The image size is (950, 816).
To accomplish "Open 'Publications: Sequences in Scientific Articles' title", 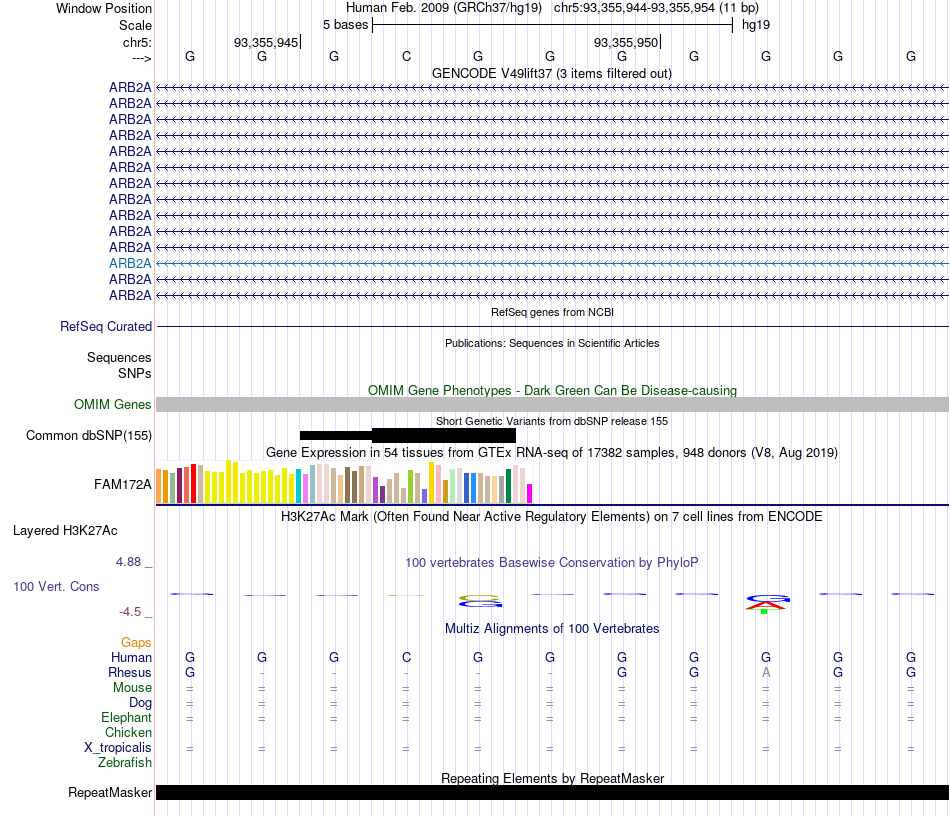I will [x=552, y=343].
